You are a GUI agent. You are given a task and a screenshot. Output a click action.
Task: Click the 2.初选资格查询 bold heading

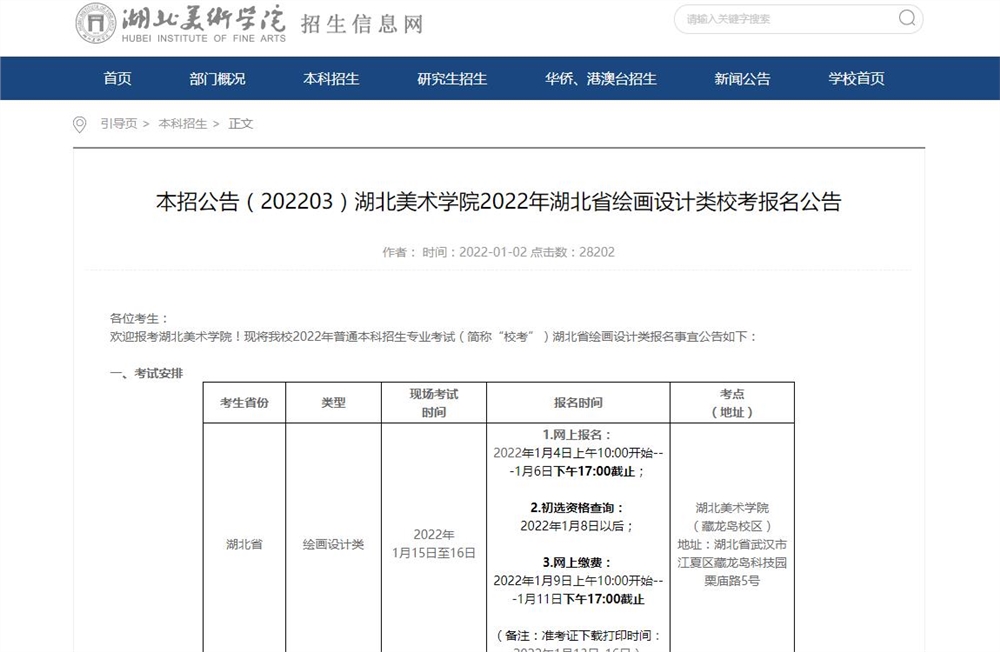click(578, 508)
